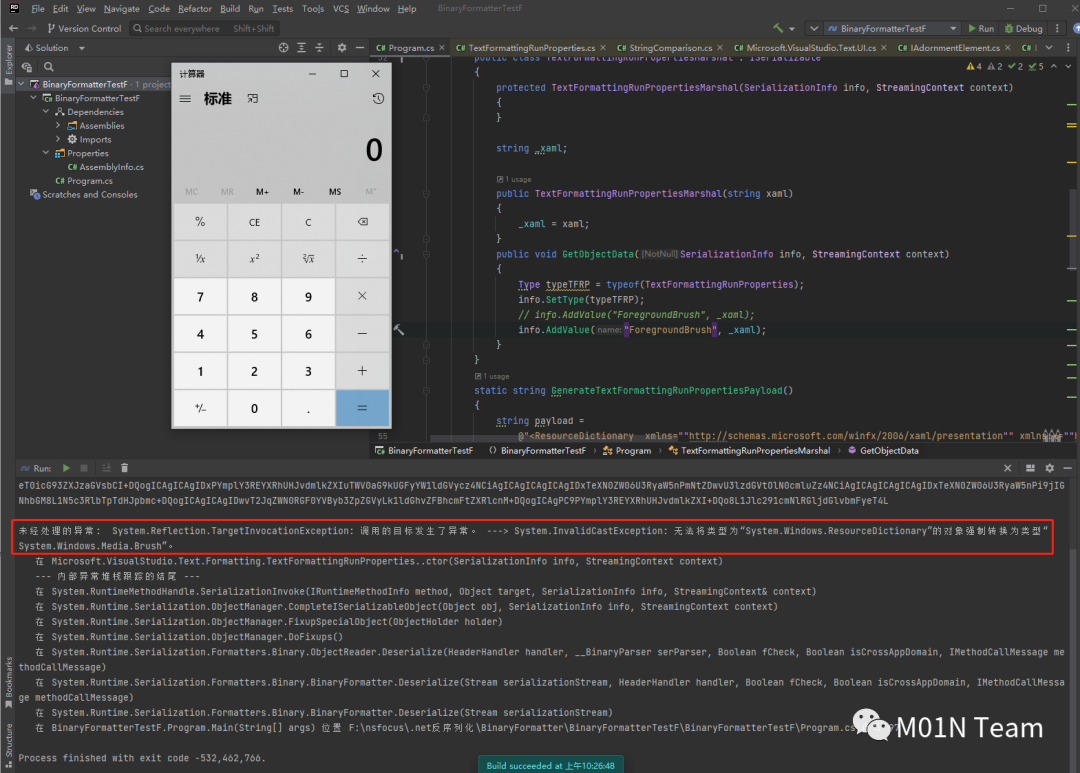Click the quick-fix hammer icon in editor gutter
Viewport: 1080px width, 773px height.
click(x=399, y=330)
